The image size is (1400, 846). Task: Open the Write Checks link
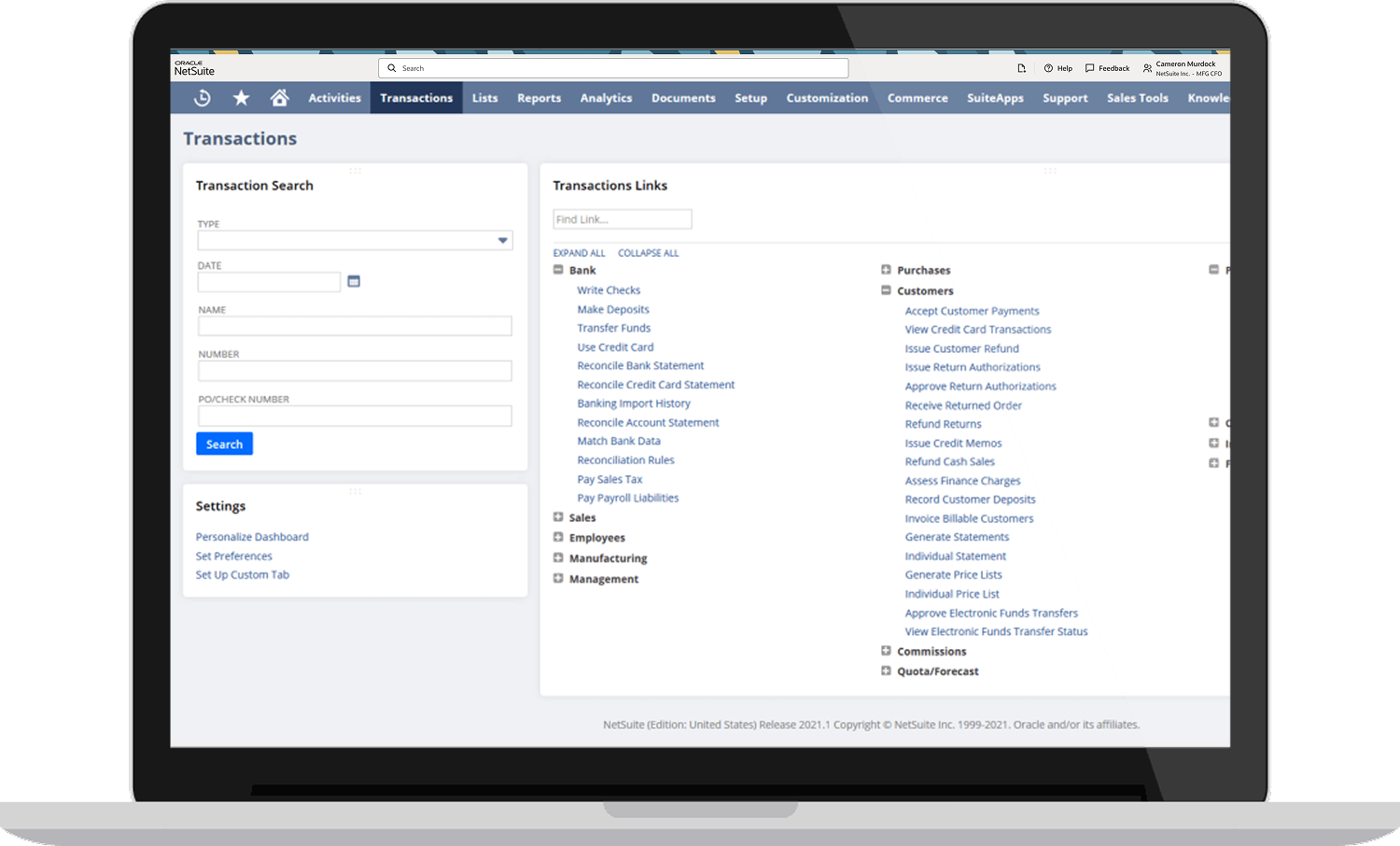pos(609,290)
